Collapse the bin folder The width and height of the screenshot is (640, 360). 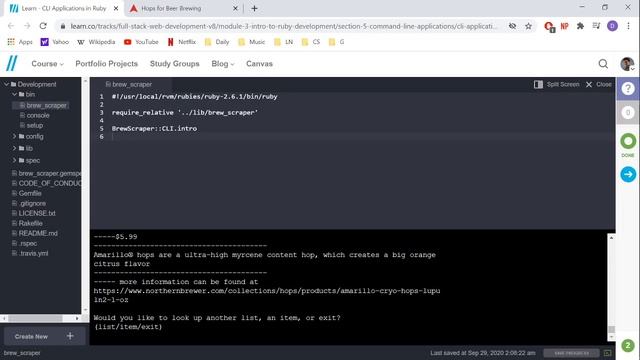point(15,94)
